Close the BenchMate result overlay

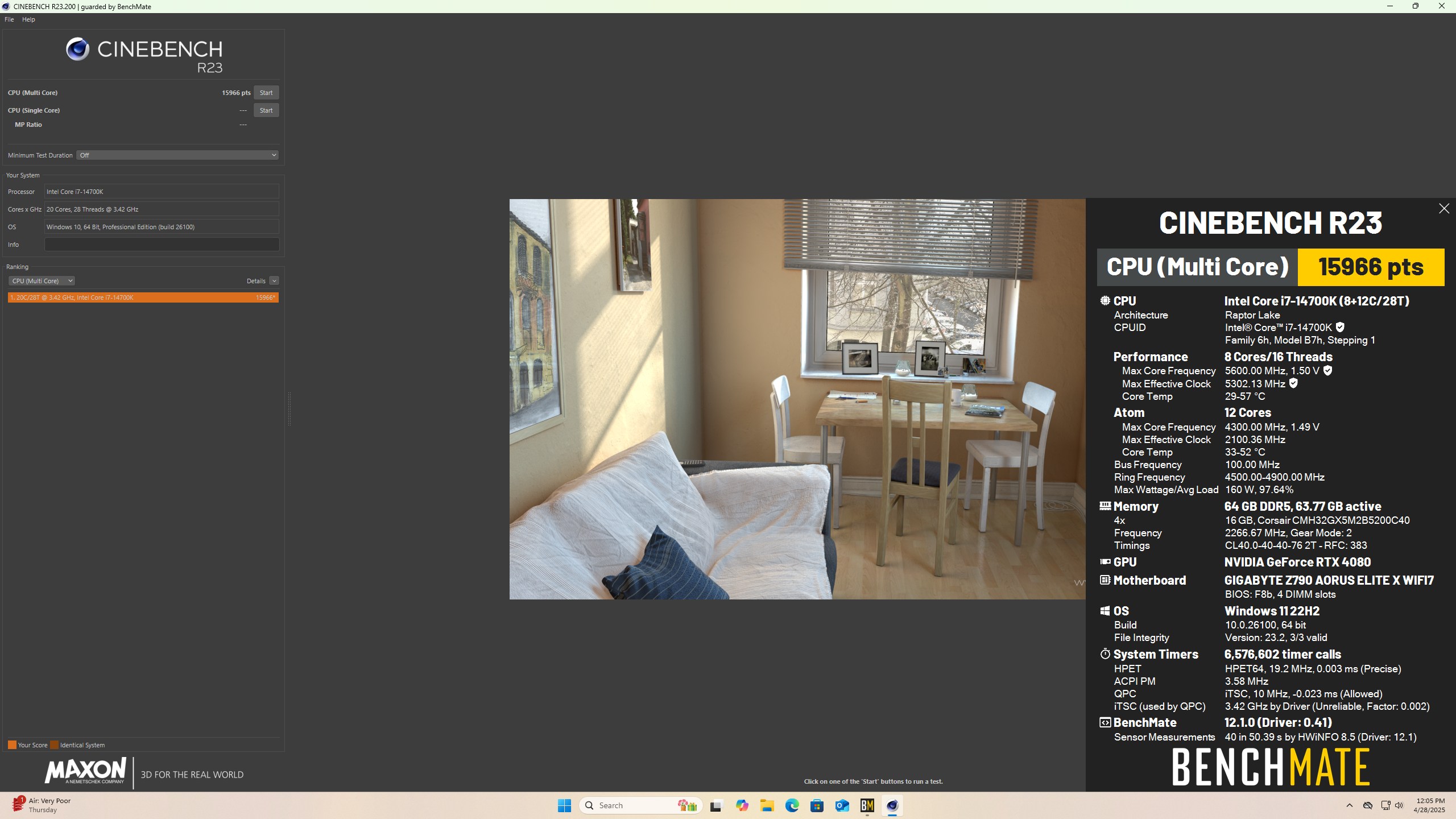pyautogui.click(x=1443, y=209)
